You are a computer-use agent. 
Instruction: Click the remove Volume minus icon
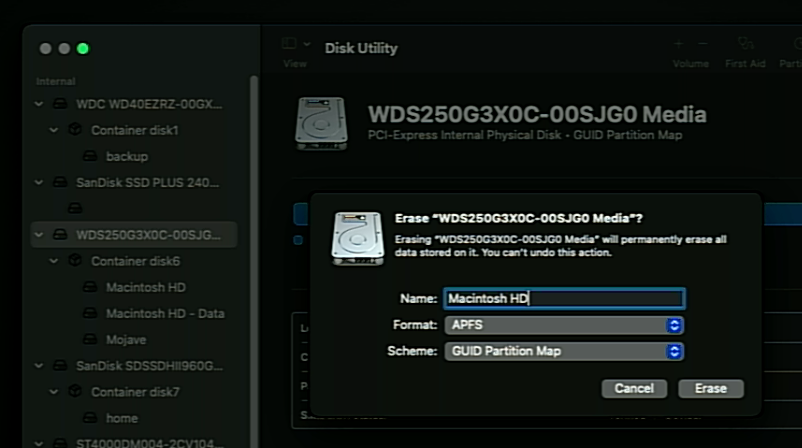tap(703, 44)
